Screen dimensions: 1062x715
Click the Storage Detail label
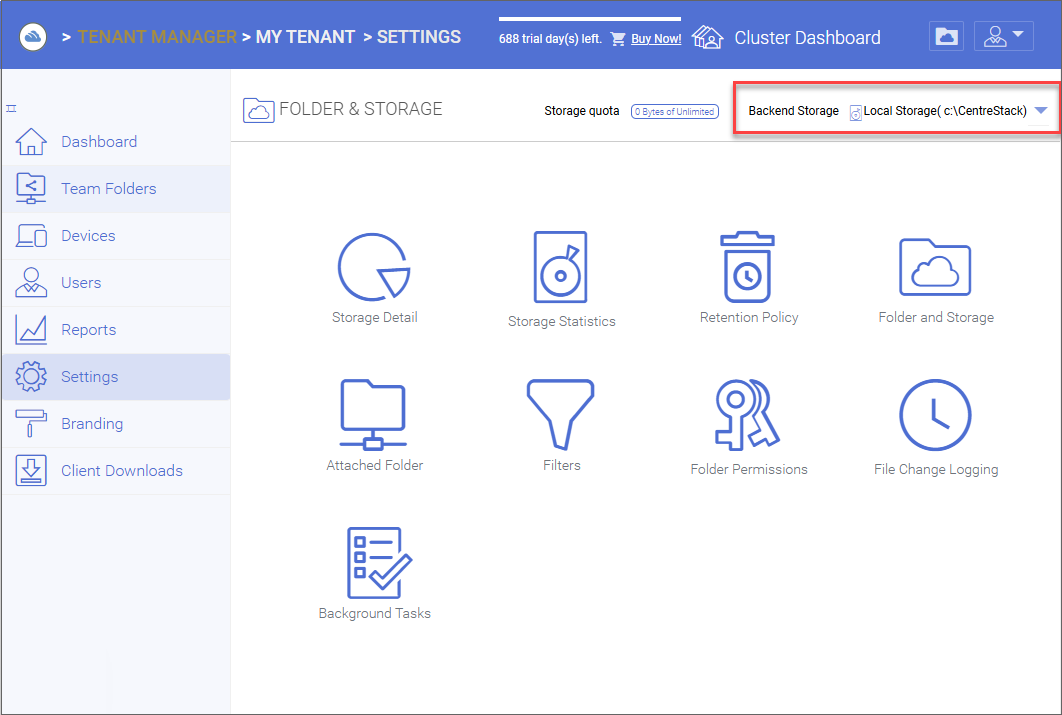[375, 317]
